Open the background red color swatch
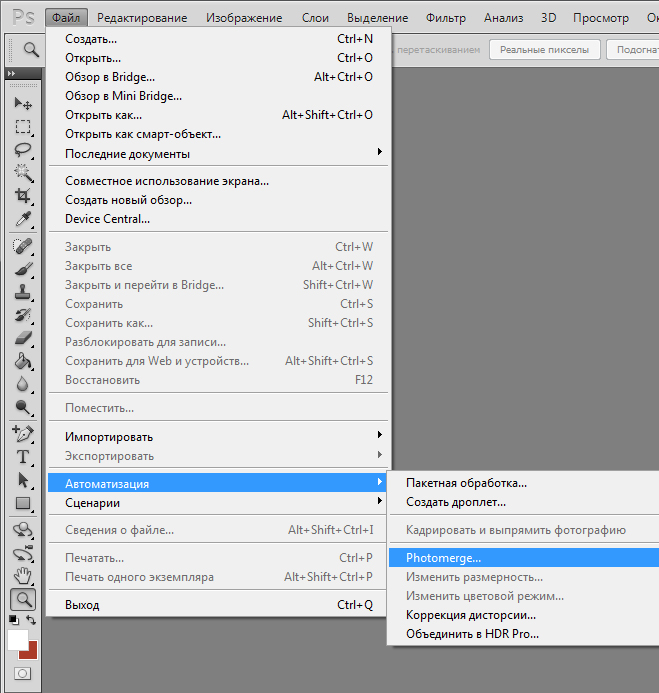 [x=30, y=652]
